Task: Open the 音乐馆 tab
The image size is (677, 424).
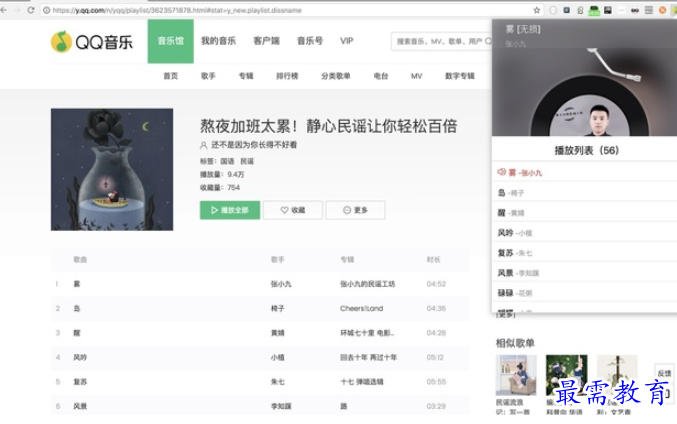Action: [x=171, y=41]
